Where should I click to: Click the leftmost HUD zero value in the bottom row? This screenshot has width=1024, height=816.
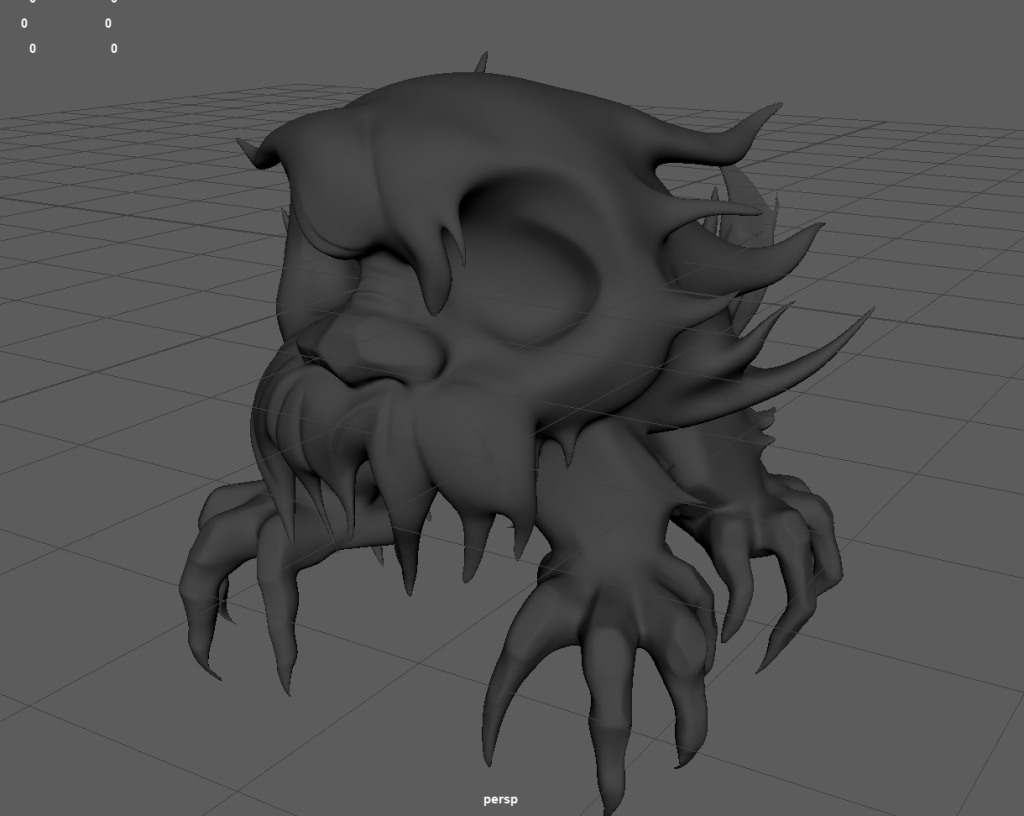point(32,48)
